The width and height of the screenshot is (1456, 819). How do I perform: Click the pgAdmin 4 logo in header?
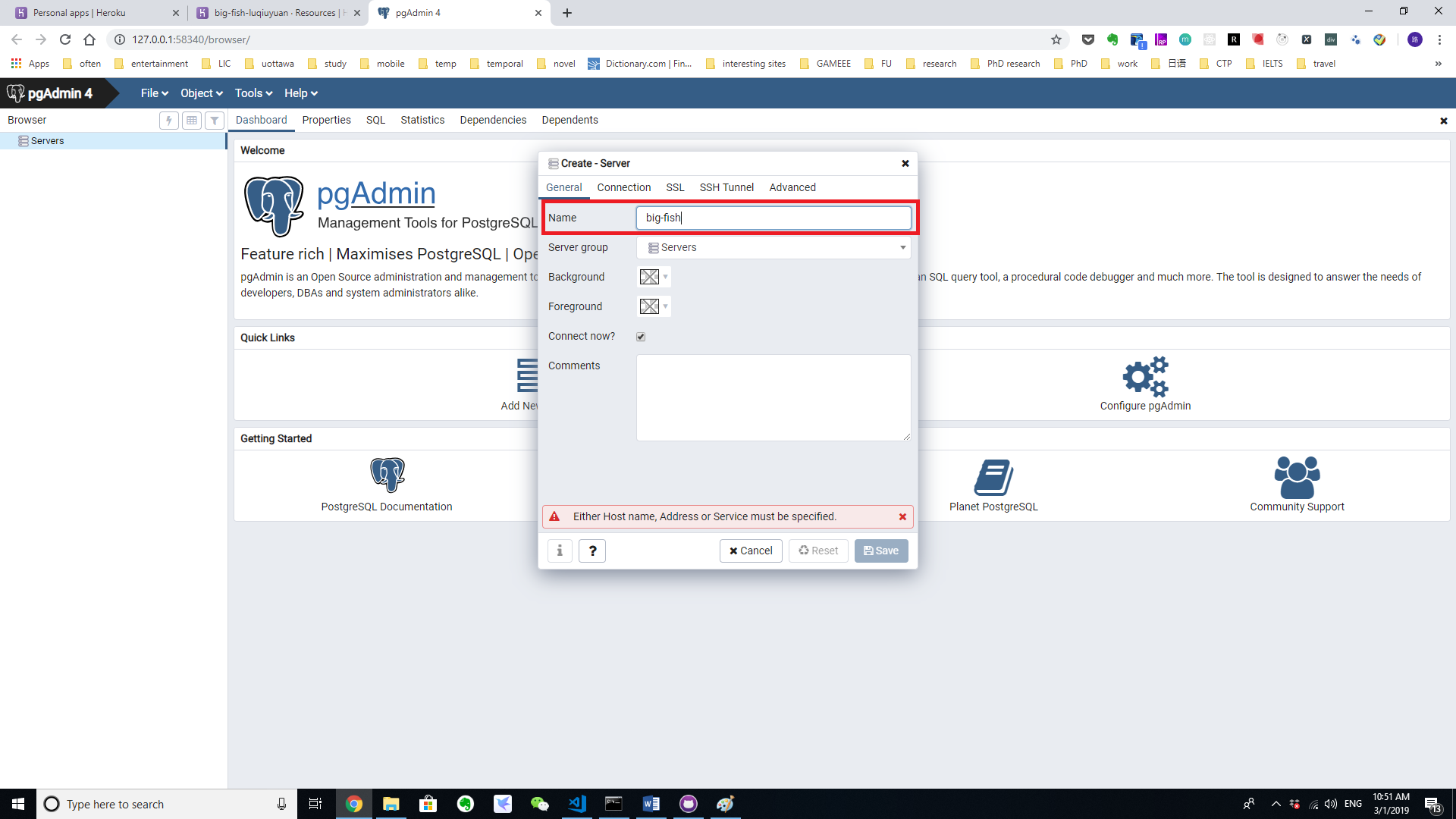coord(50,93)
